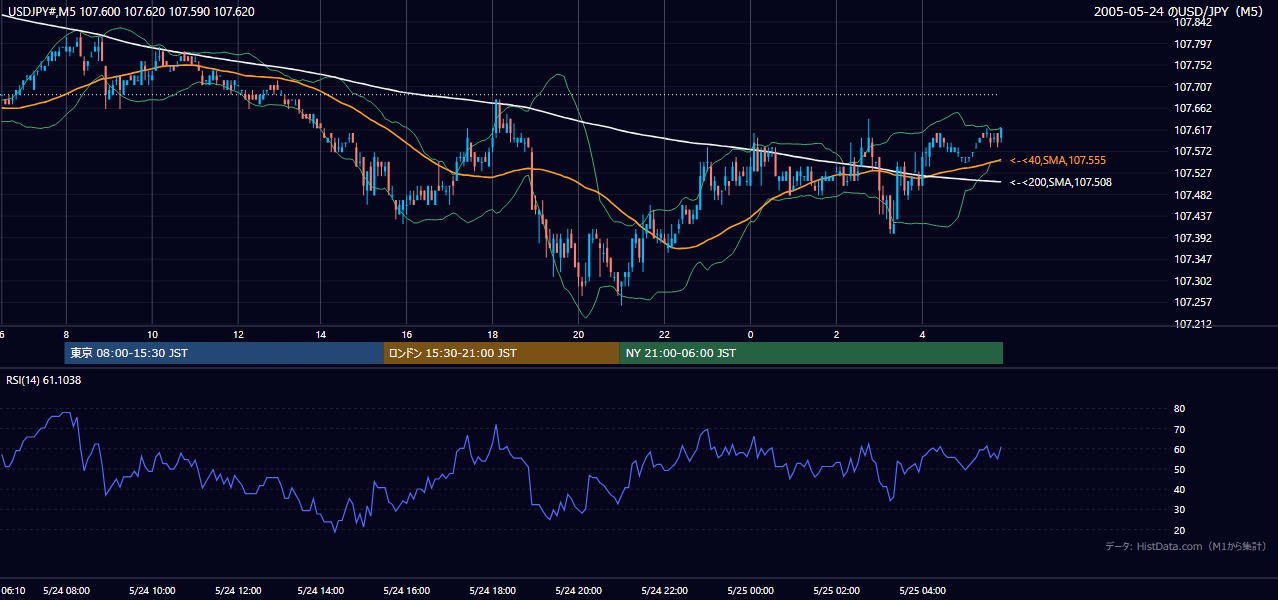Select the 2005-05-24 のUSD/JPY (M5) heading
Image resolution: width=1278 pixels, height=600 pixels.
1180,12
